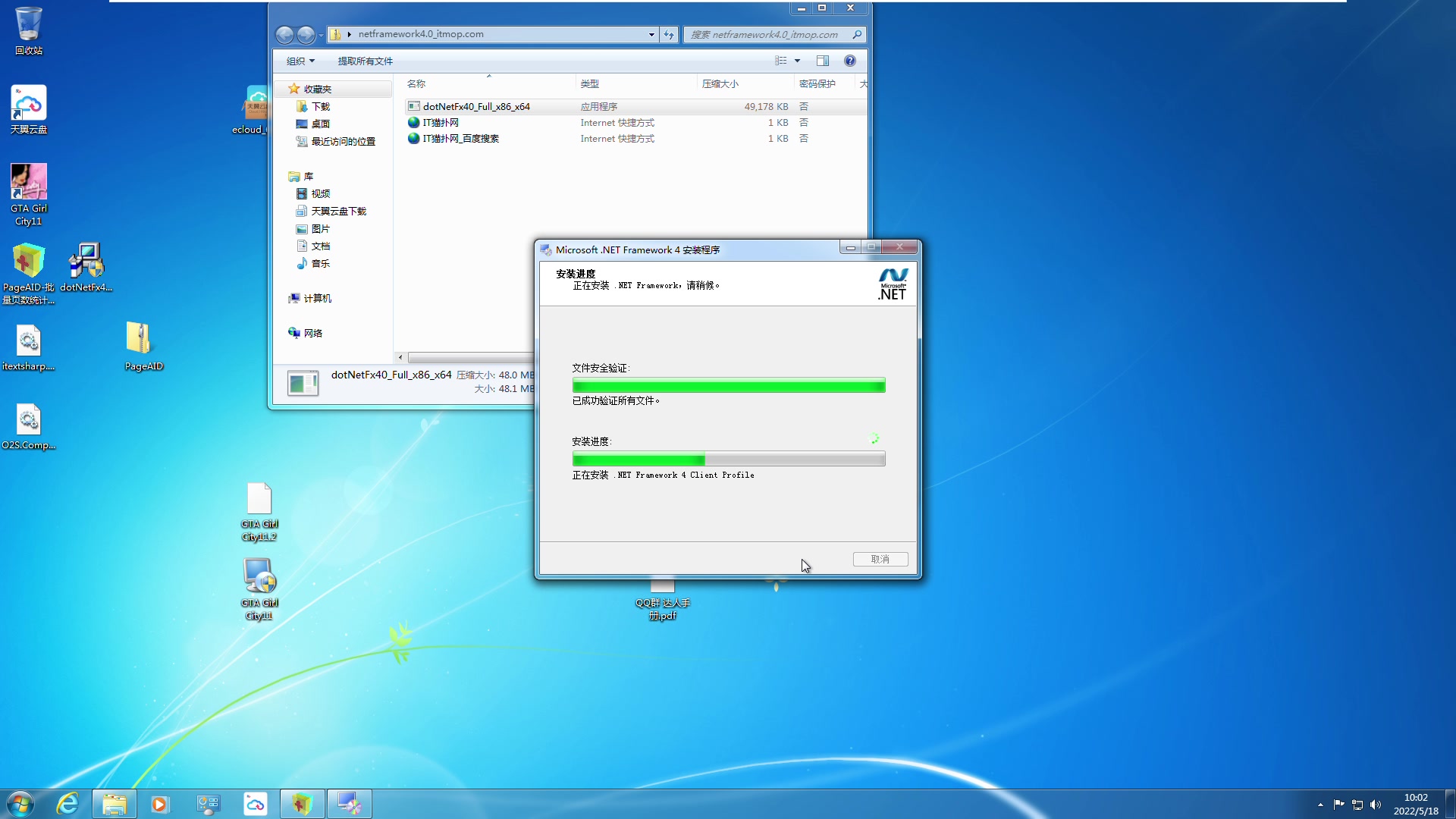1456x819 pixels.
Task: Click the Explorer back button
Action: click(284, 34)
